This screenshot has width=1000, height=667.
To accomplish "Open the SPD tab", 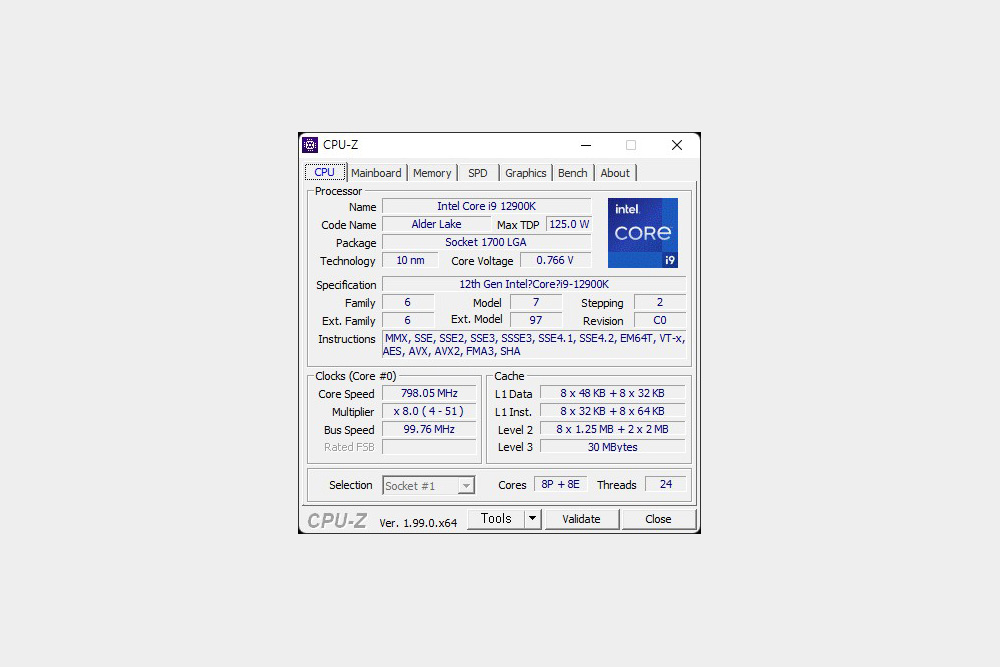I will (x=478, y=173).
